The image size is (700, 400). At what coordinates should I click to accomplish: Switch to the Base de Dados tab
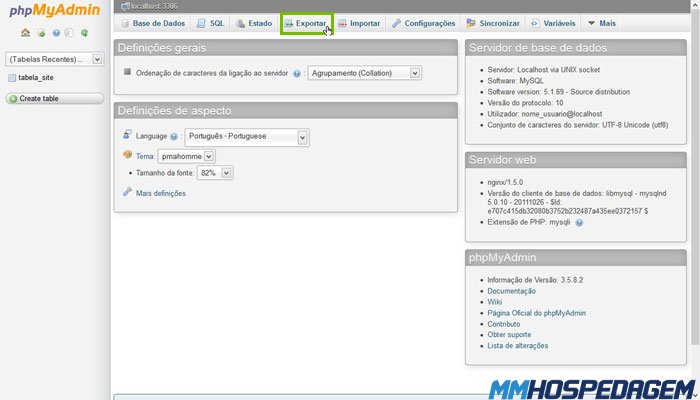click(x=153, y=23)
